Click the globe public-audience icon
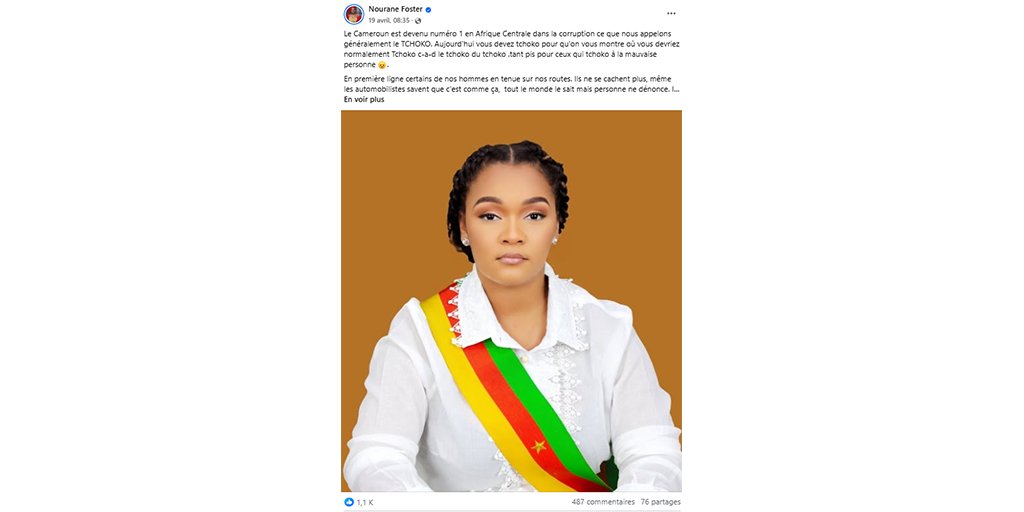The width and height of the screenshot is (1024, 512). tap(418, 20)
